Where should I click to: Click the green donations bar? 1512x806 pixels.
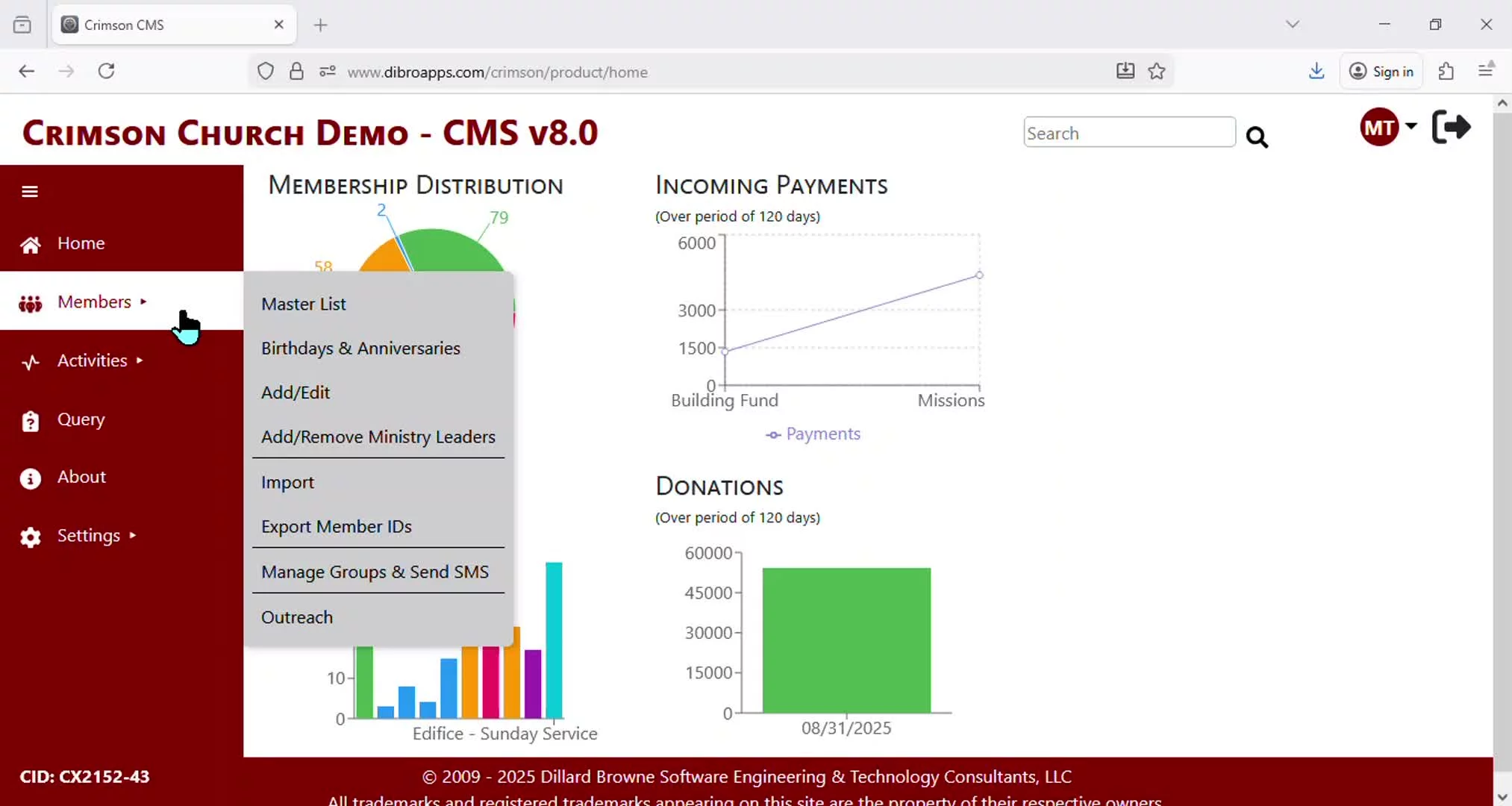846,640
